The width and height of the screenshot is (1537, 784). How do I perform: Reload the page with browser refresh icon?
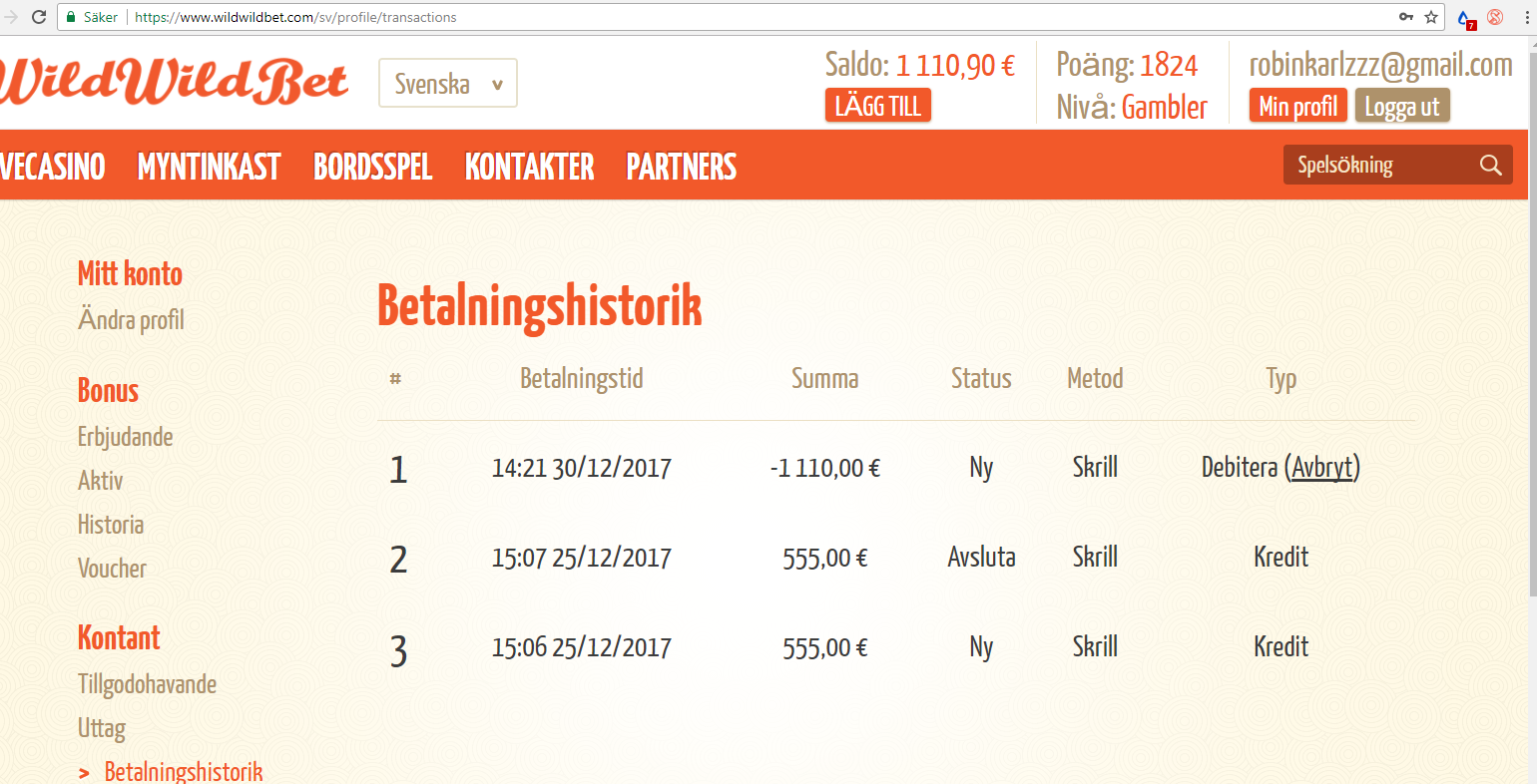[x=39, y=17]
